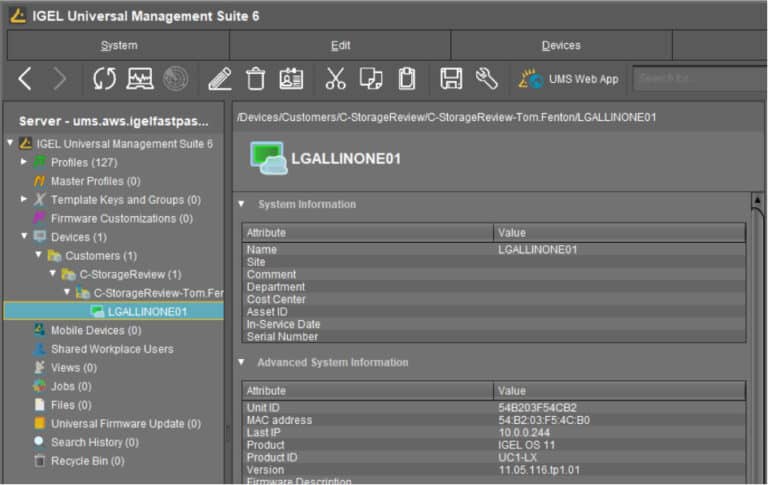Click the Firmware Customizations magenta icon
The image size is (768, 485).
pos(40,218)
